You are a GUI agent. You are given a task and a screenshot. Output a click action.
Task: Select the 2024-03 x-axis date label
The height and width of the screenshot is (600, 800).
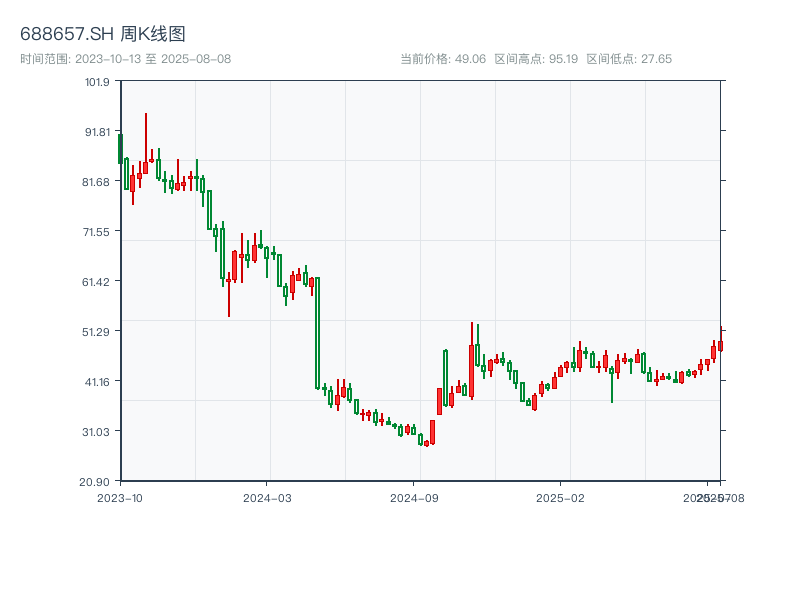[267, 497]
